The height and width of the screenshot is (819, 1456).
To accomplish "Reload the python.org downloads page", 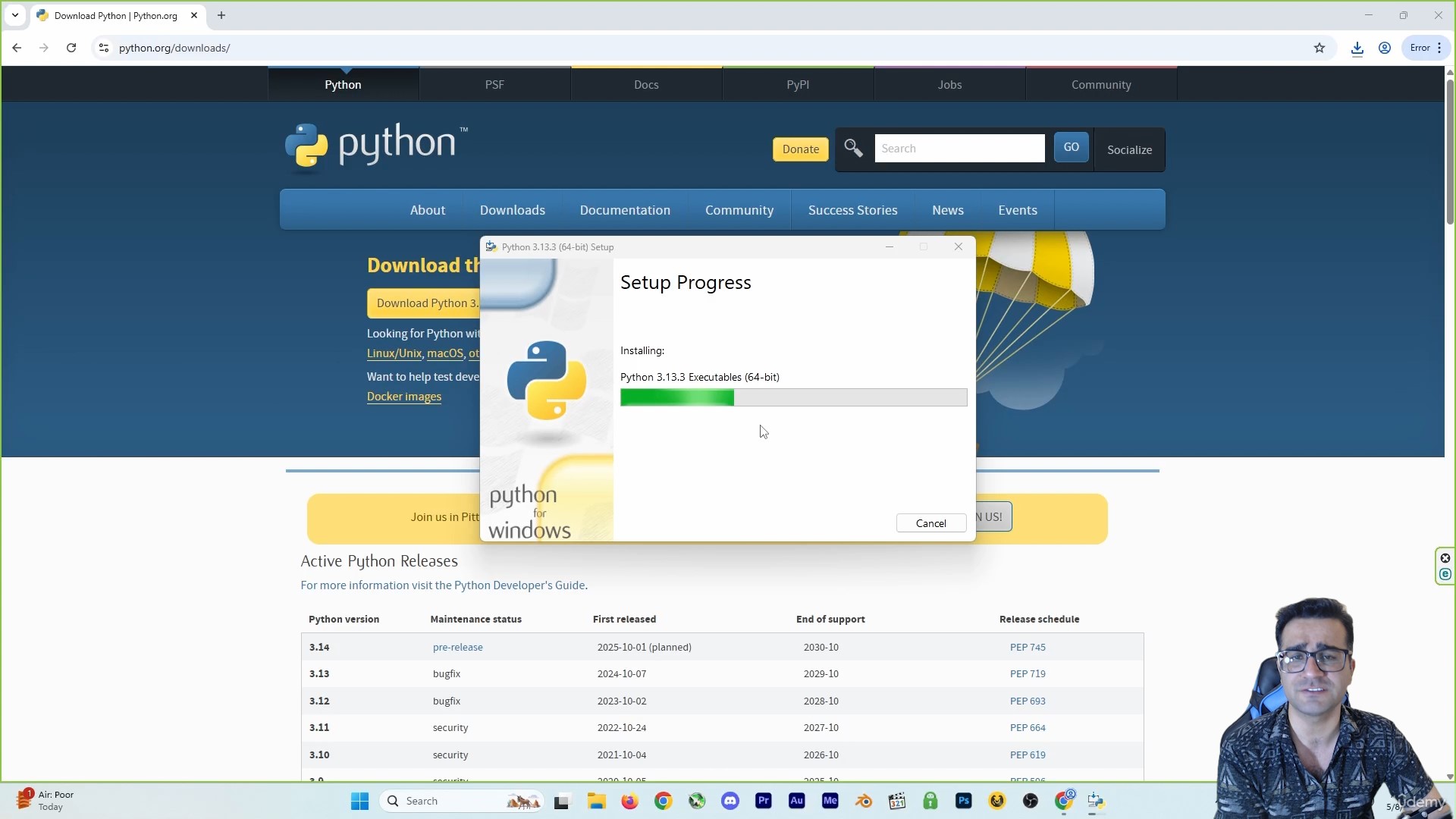I will tap(71, 48).
